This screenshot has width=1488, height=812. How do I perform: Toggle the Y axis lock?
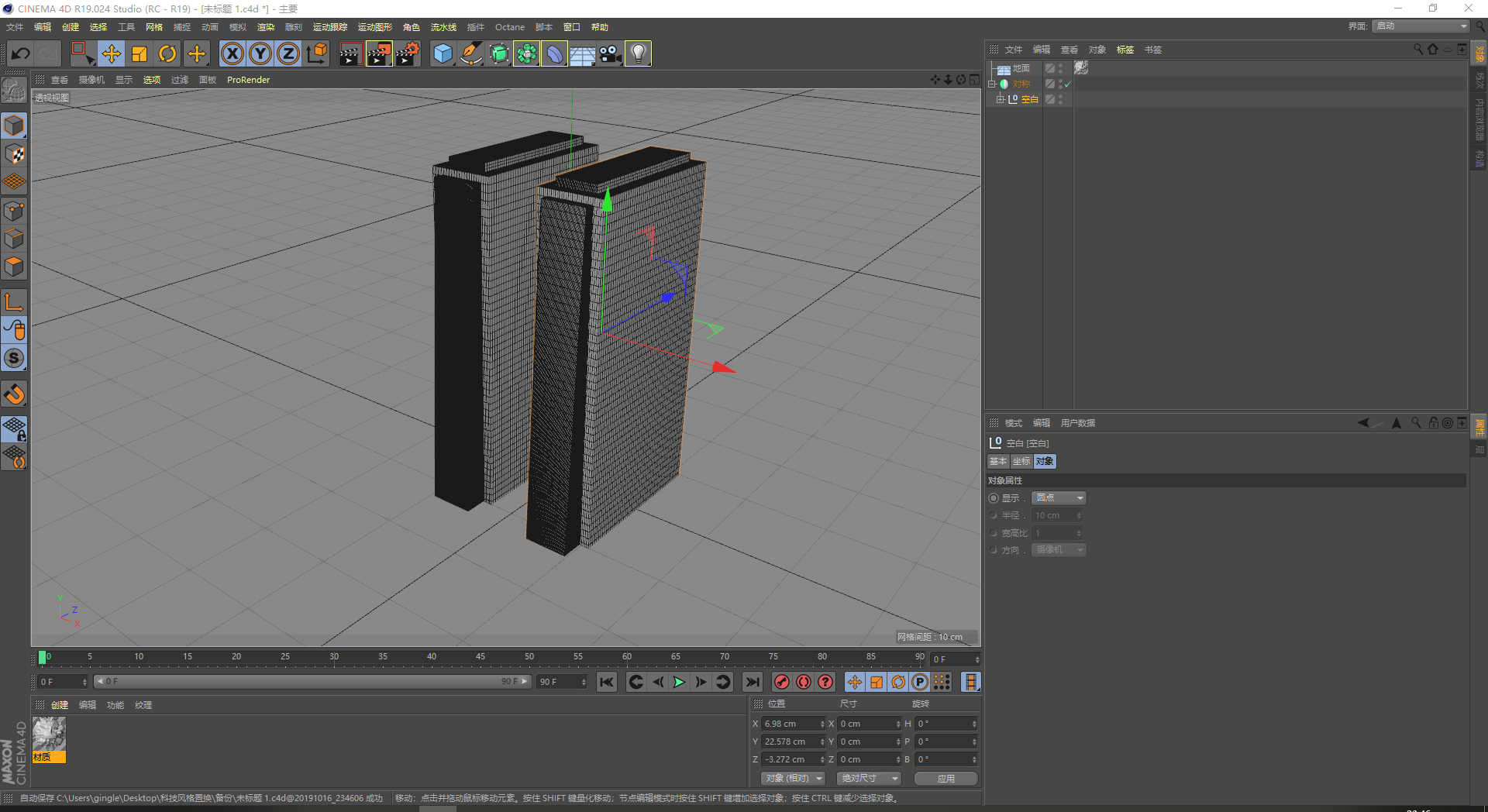260,53
